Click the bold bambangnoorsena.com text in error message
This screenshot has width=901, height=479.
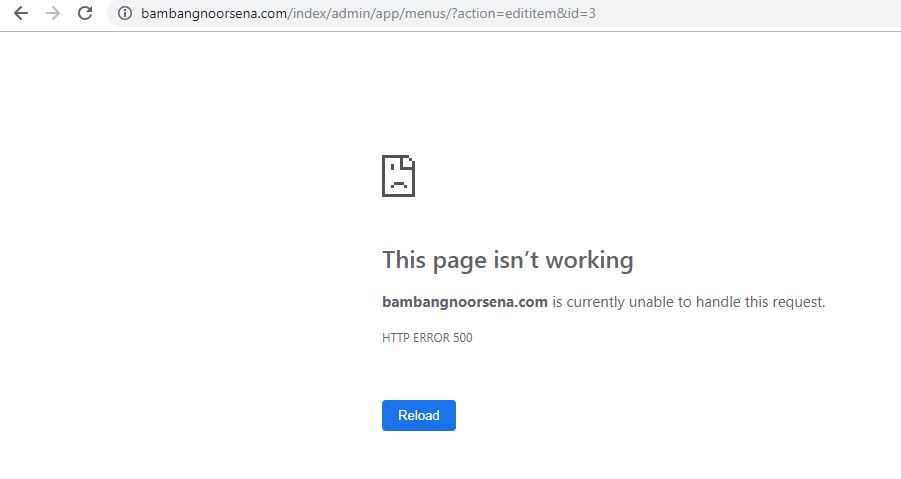tap(465, 302)
